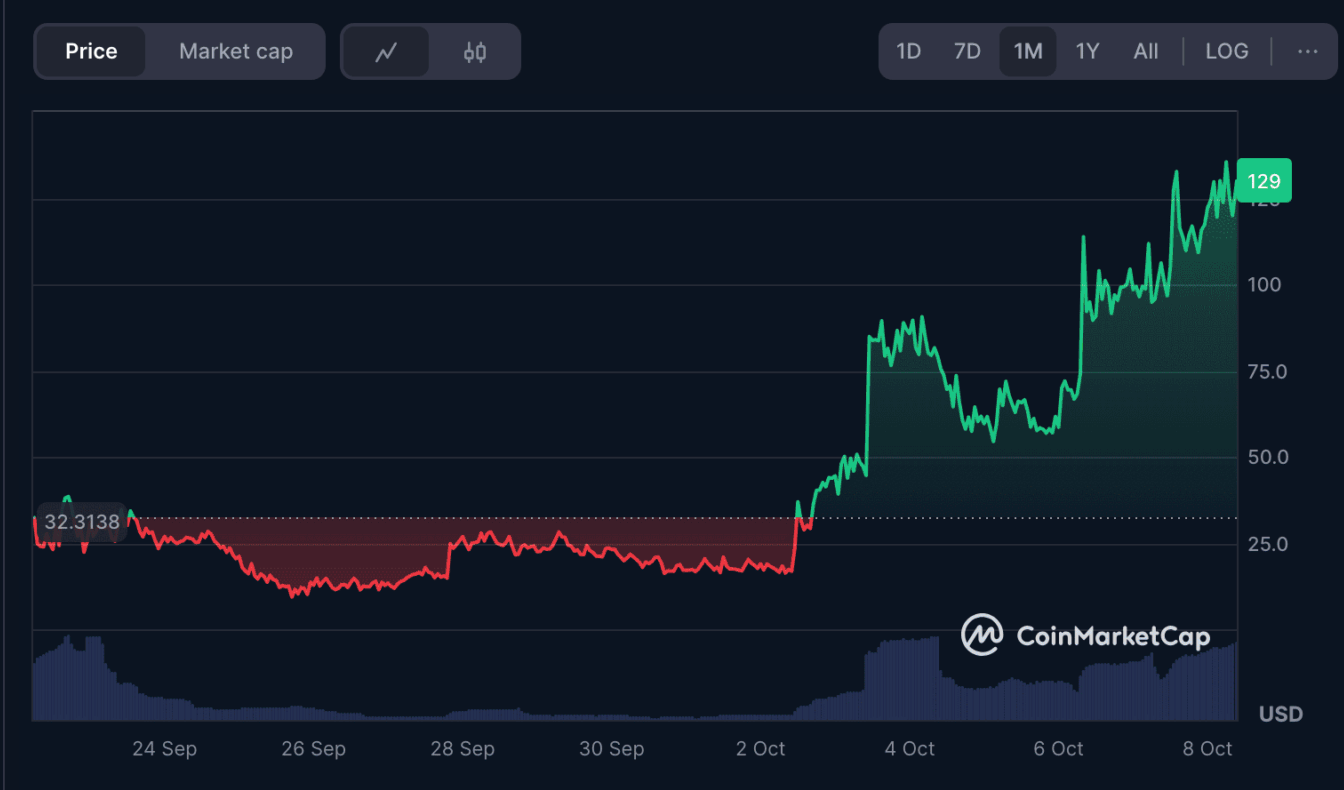Click the 100 price axis label

1264,285
